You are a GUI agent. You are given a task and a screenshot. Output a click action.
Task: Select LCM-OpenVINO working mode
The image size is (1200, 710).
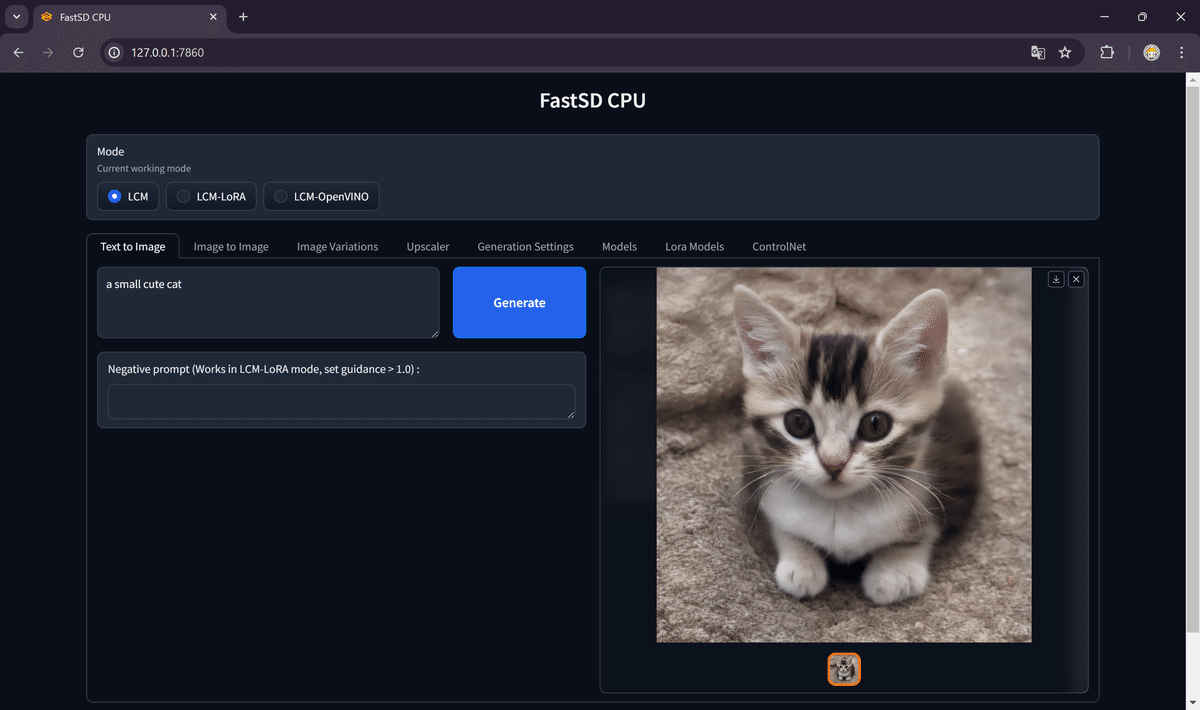tap(280, 196)
